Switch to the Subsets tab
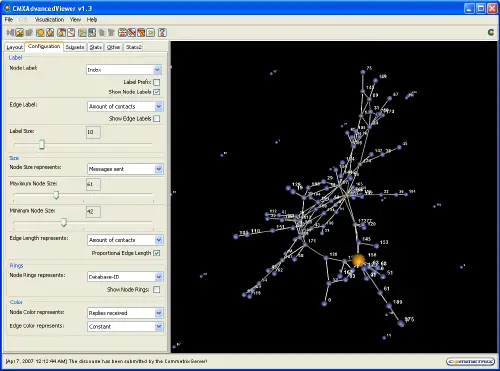This screenshot has height=371, width=500. (75, 47)
